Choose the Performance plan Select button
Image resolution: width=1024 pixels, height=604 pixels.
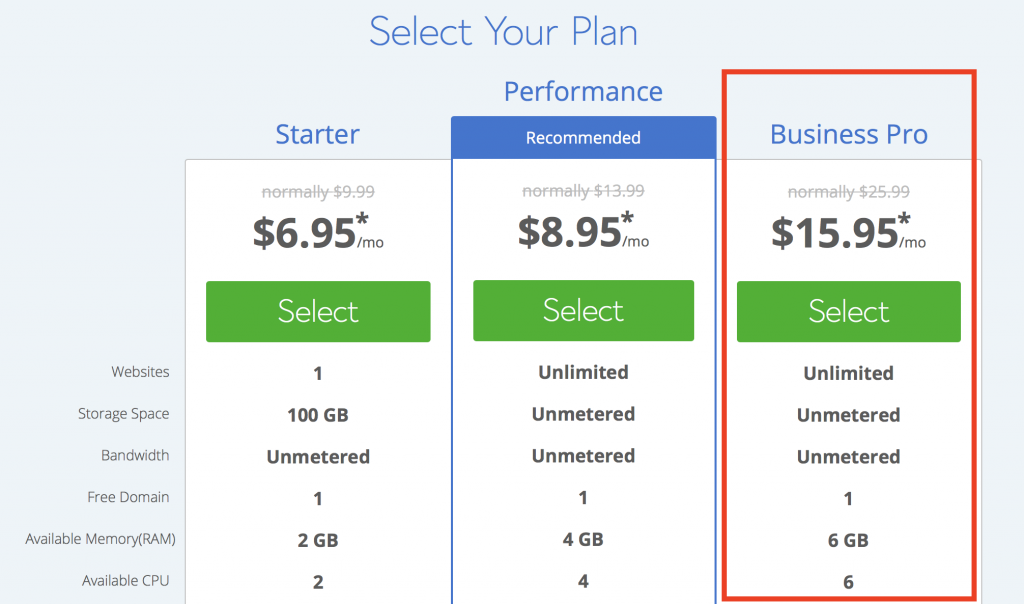(583, 310)
